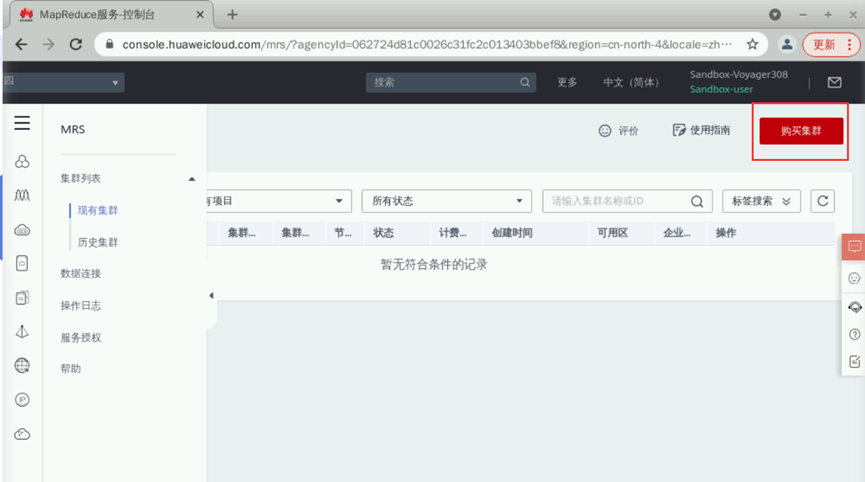Click the browser 更新 button

coord(831,45)
